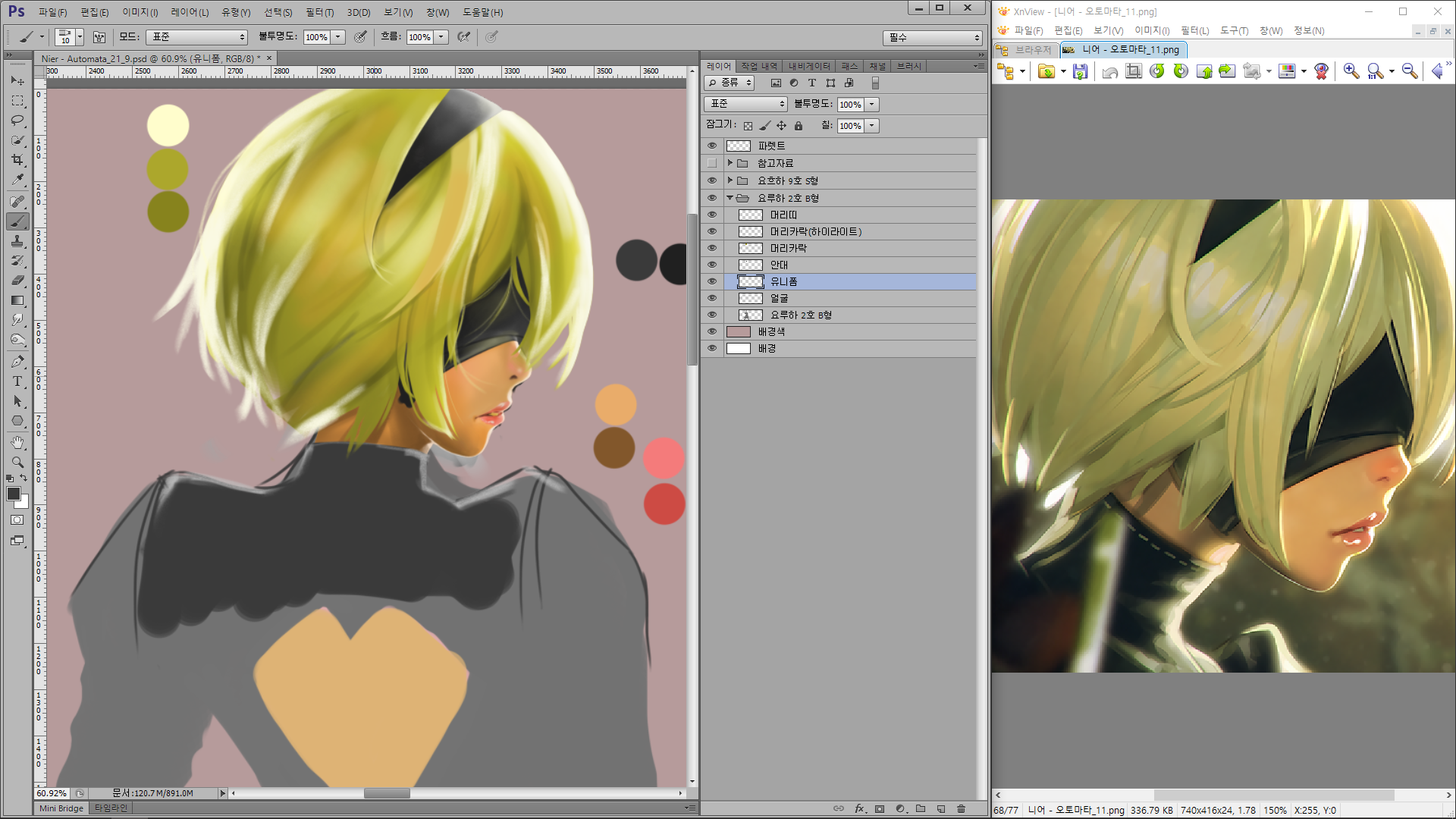Open the 필터(T) menu in Photoshop
This screenshot has width=1456, height=819.
[319, 12]
